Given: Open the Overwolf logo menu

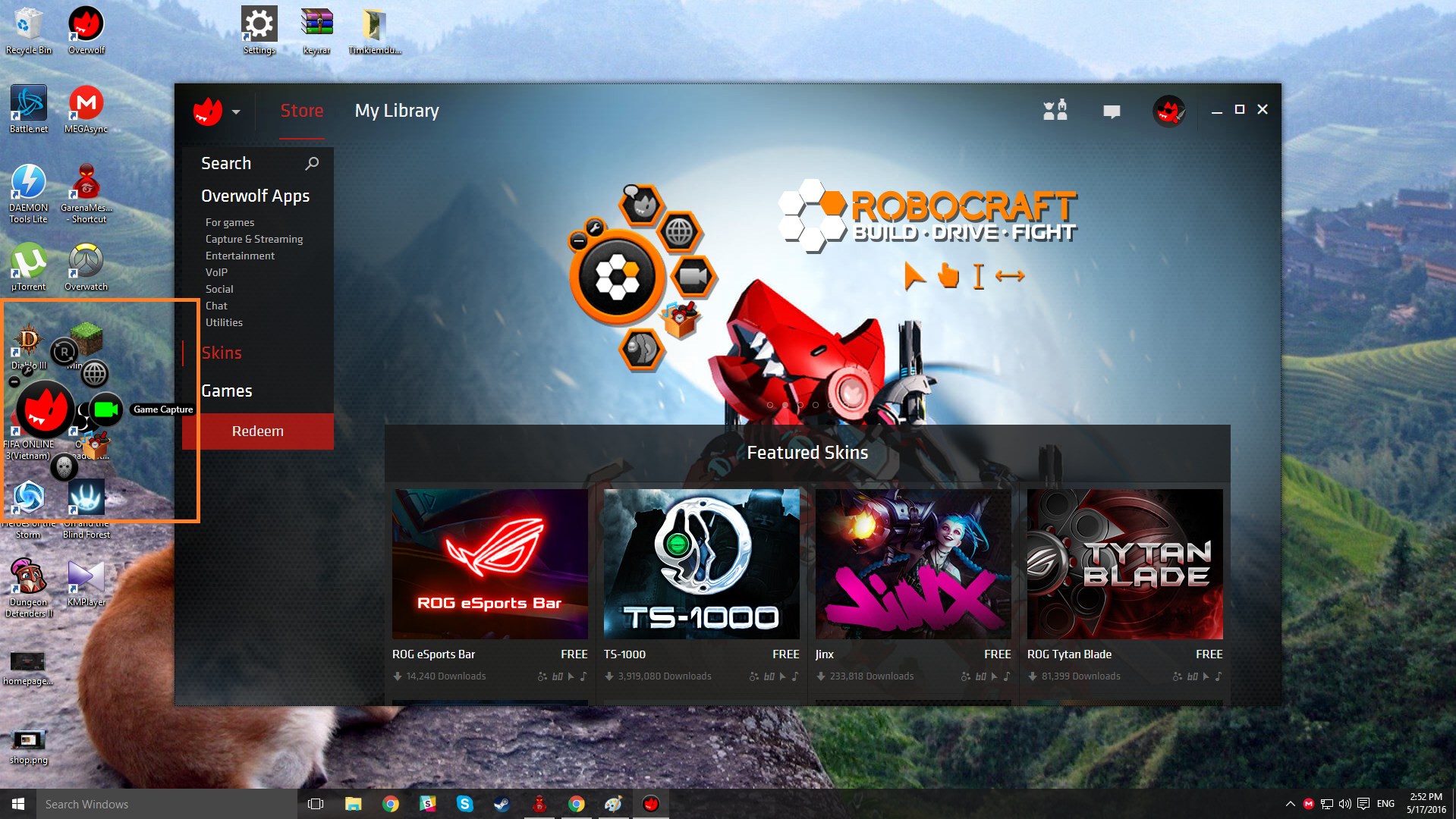Looking at the screenshot, I should (x=208, y=111).
